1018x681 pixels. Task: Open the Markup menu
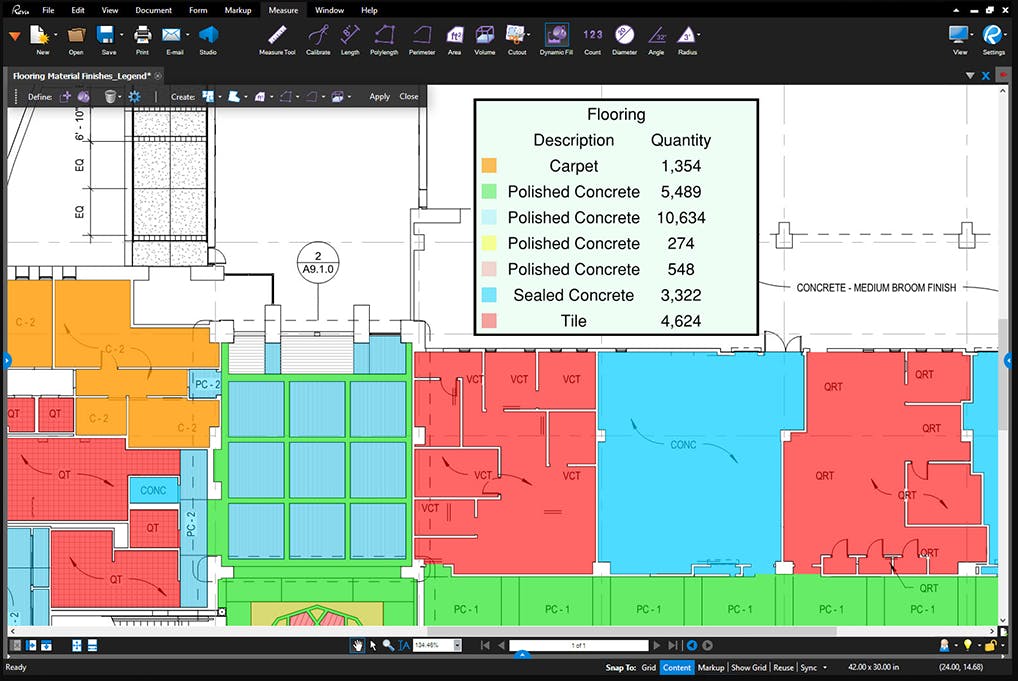pyautogui.click(x=238, y=10)
